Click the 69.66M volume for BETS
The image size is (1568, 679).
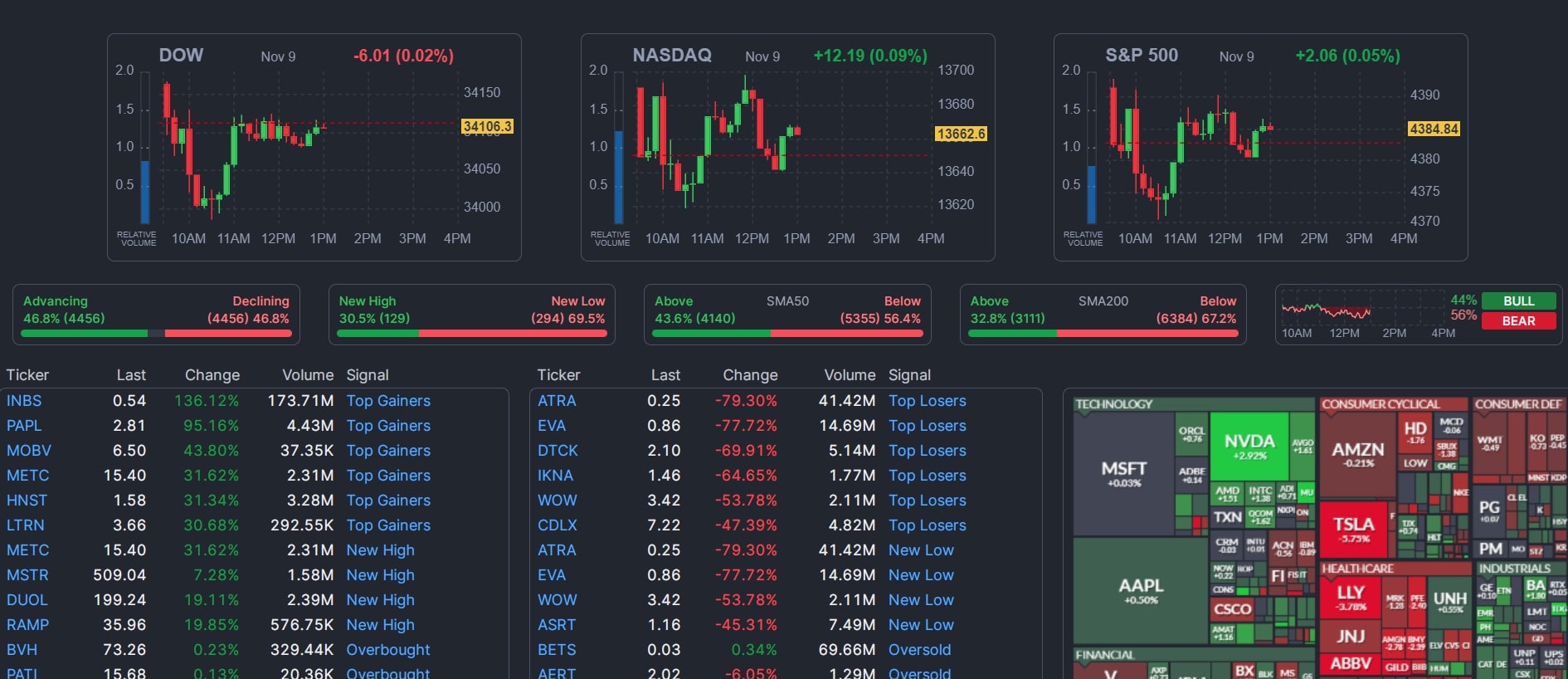tap(847, 650)
